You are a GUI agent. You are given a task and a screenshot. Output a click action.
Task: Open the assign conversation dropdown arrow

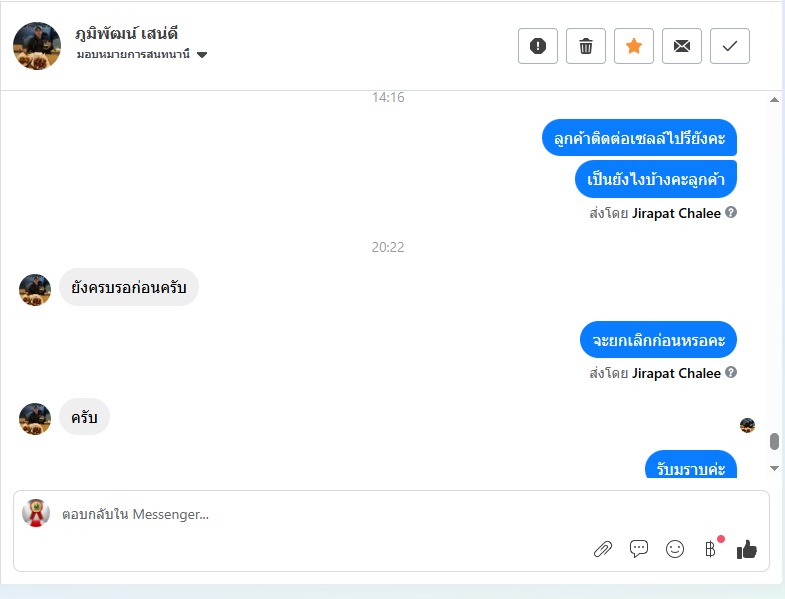202,55
